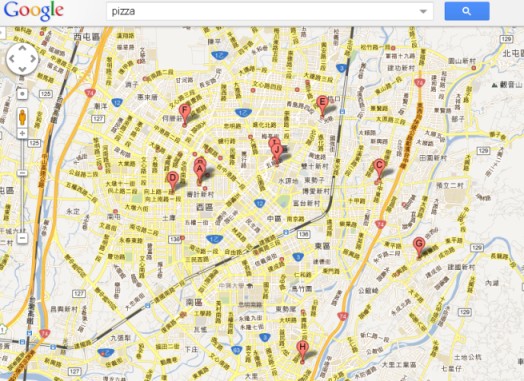The width and height of the screenshot is (524, 381).
Task: Click the Google logo
Action: tap(33, 11)
